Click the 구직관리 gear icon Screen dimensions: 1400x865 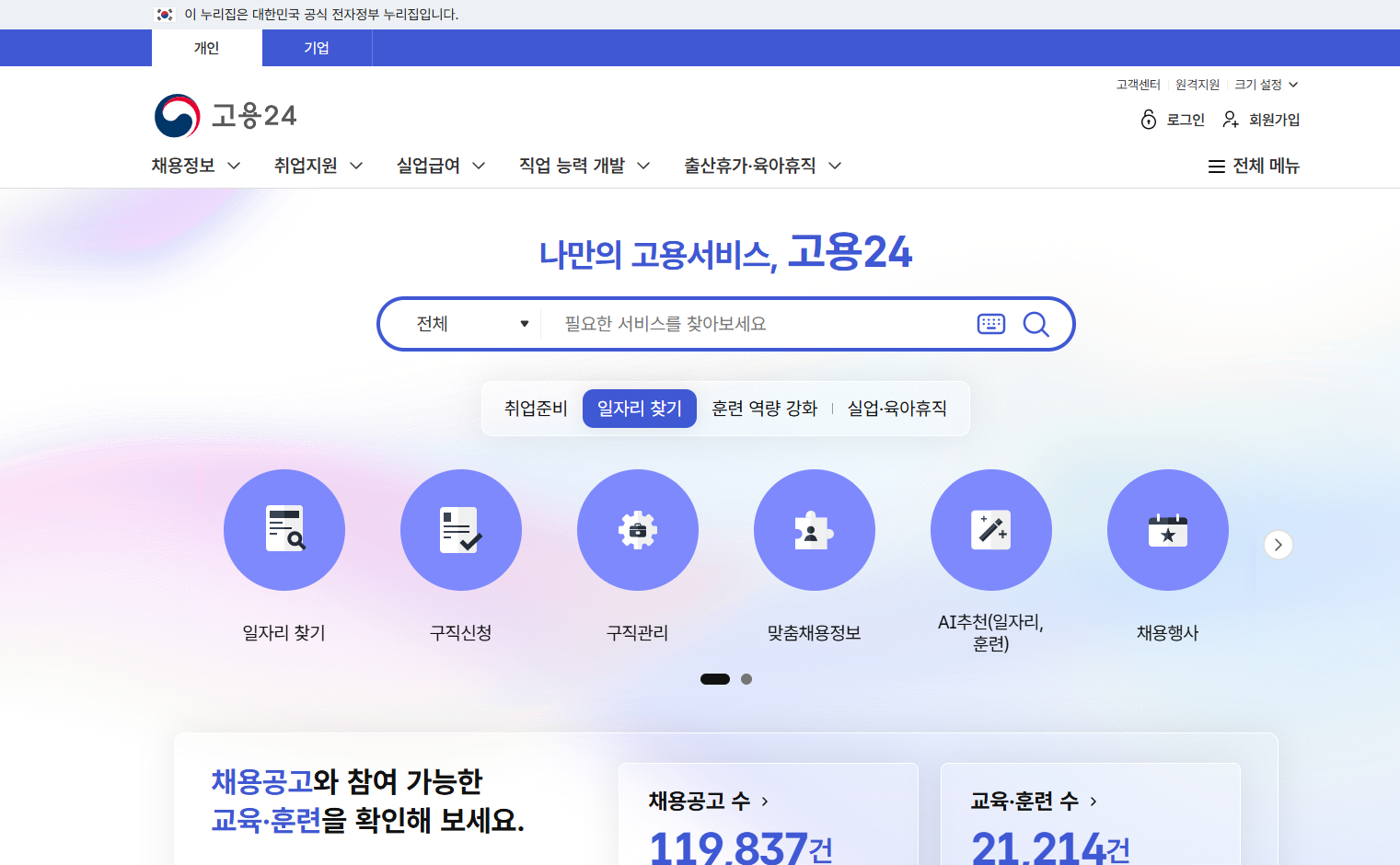click(637, 530)
